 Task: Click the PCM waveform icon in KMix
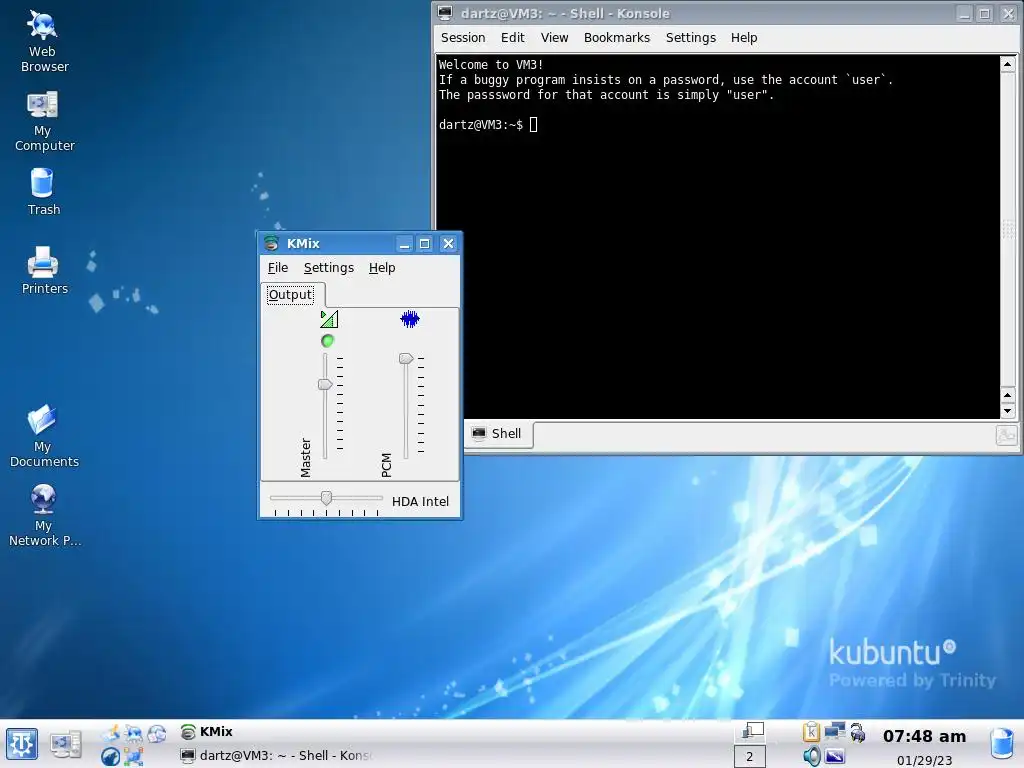(x=409, y=319)
